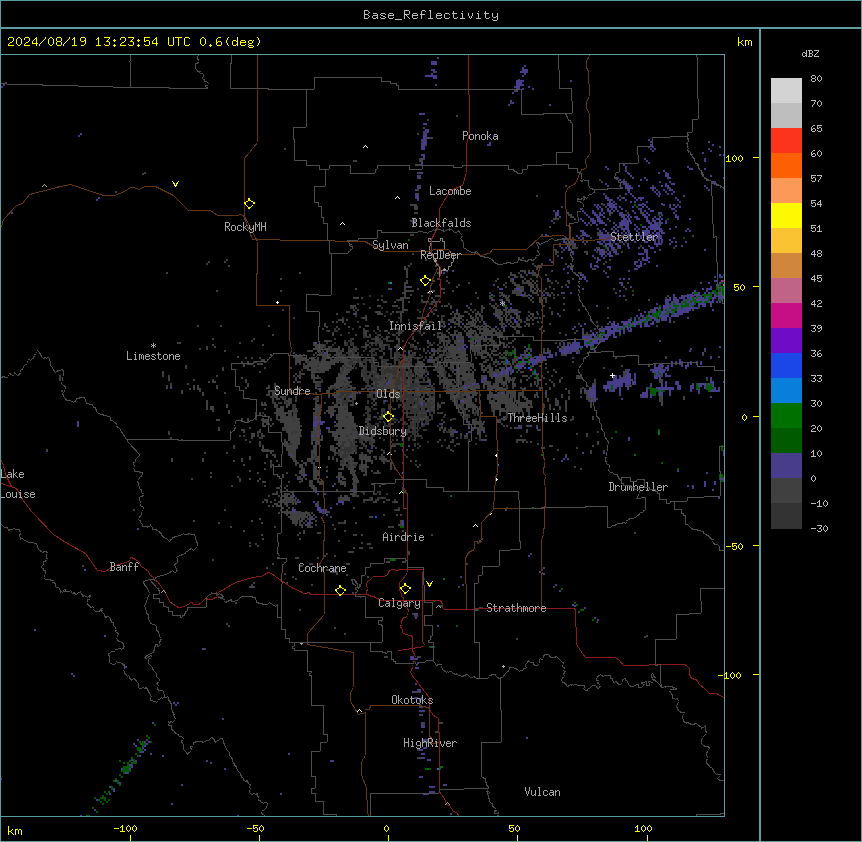
Task: Select the RedDeer city label
Action: click(x=440, y=255)
